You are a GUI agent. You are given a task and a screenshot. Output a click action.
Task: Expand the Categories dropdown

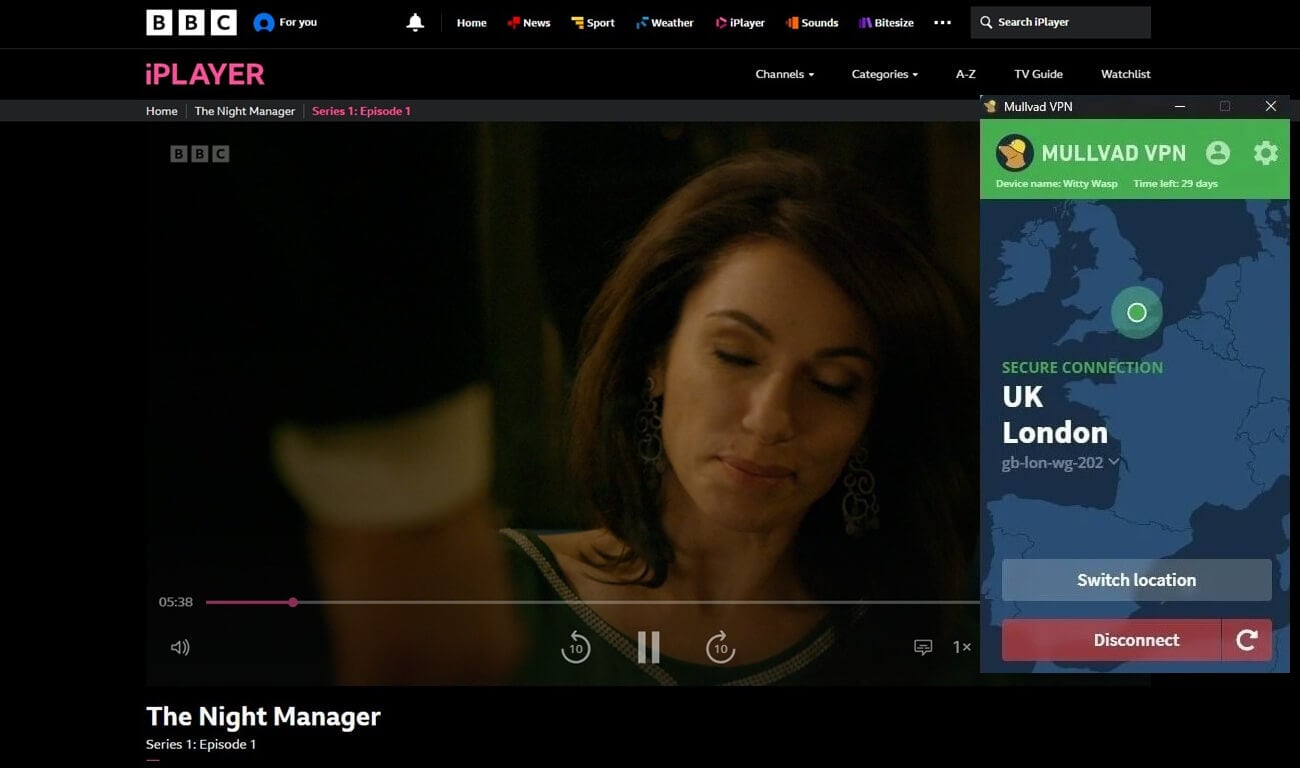point(884,74)
